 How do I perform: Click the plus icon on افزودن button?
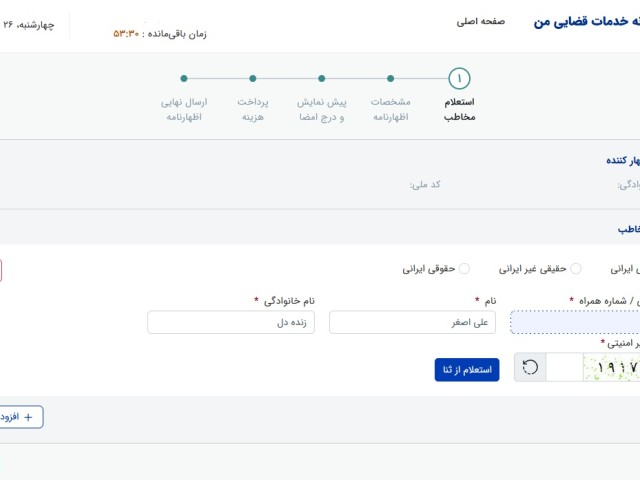tap(28, 416)
